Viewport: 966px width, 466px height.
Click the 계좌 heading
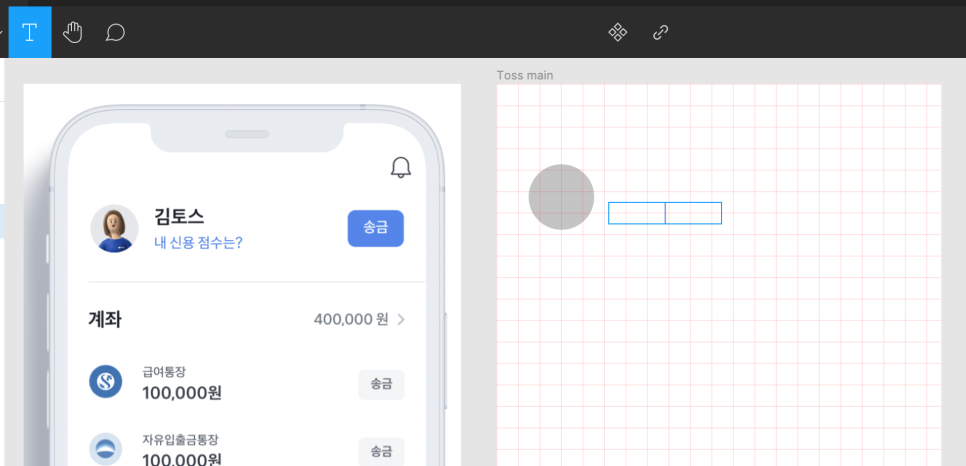pos(105,319)
